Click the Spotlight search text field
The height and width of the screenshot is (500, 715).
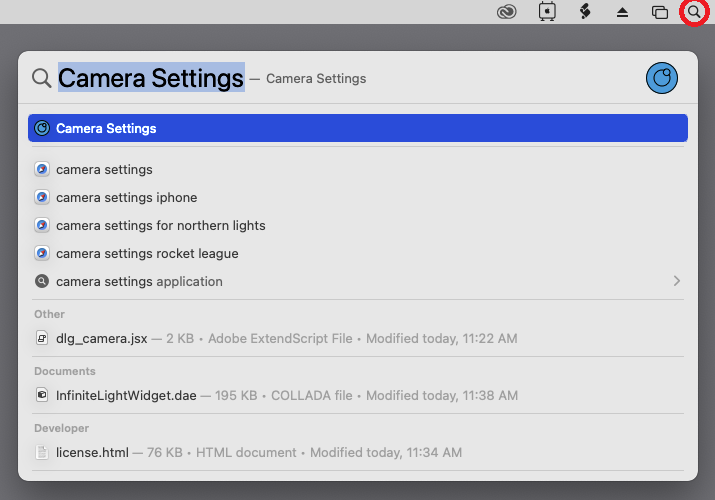coord(400,78)
